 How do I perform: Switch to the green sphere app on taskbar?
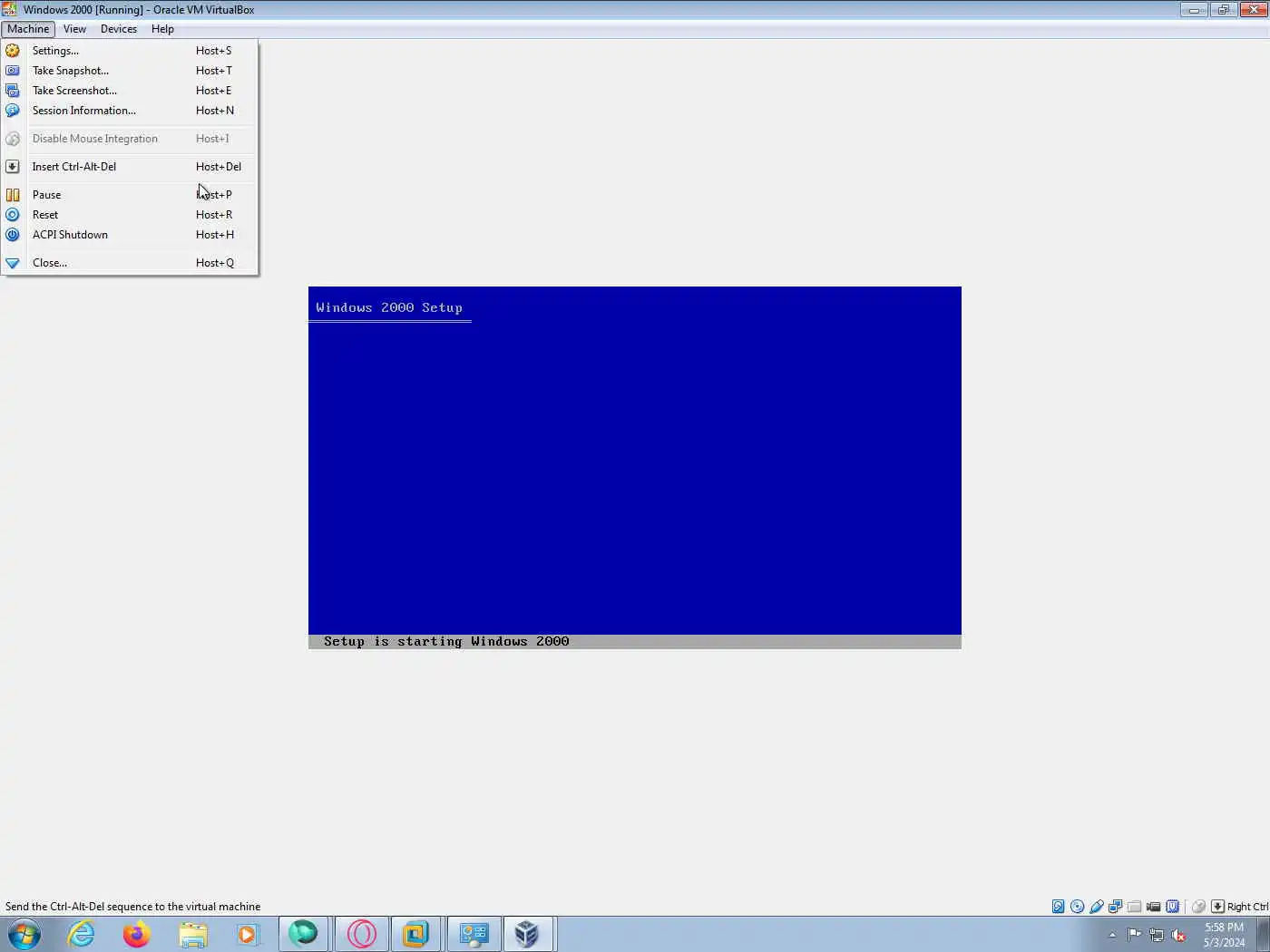click(x=304, y=934)
